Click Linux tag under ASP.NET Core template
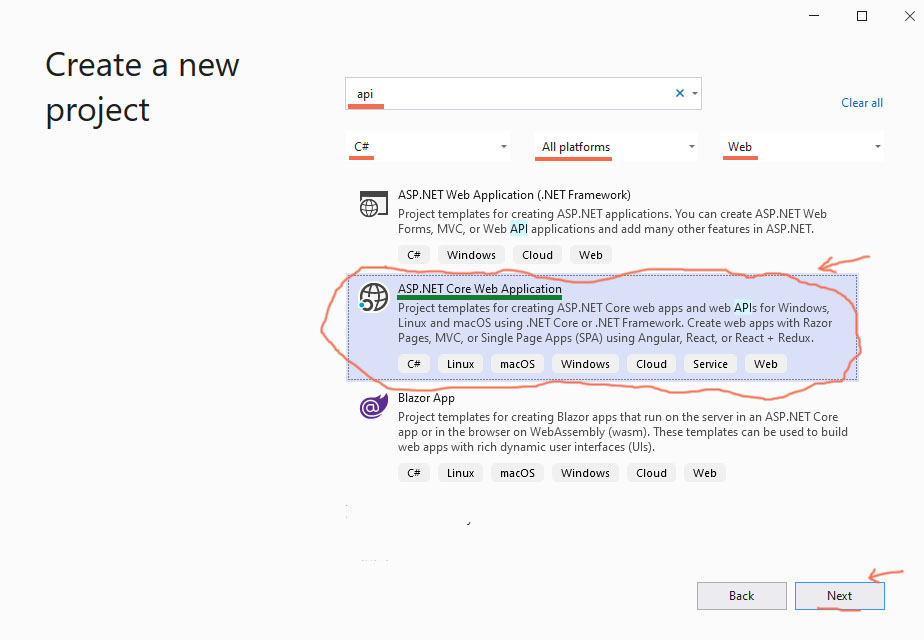924x640 pixels. click(460, 364)
